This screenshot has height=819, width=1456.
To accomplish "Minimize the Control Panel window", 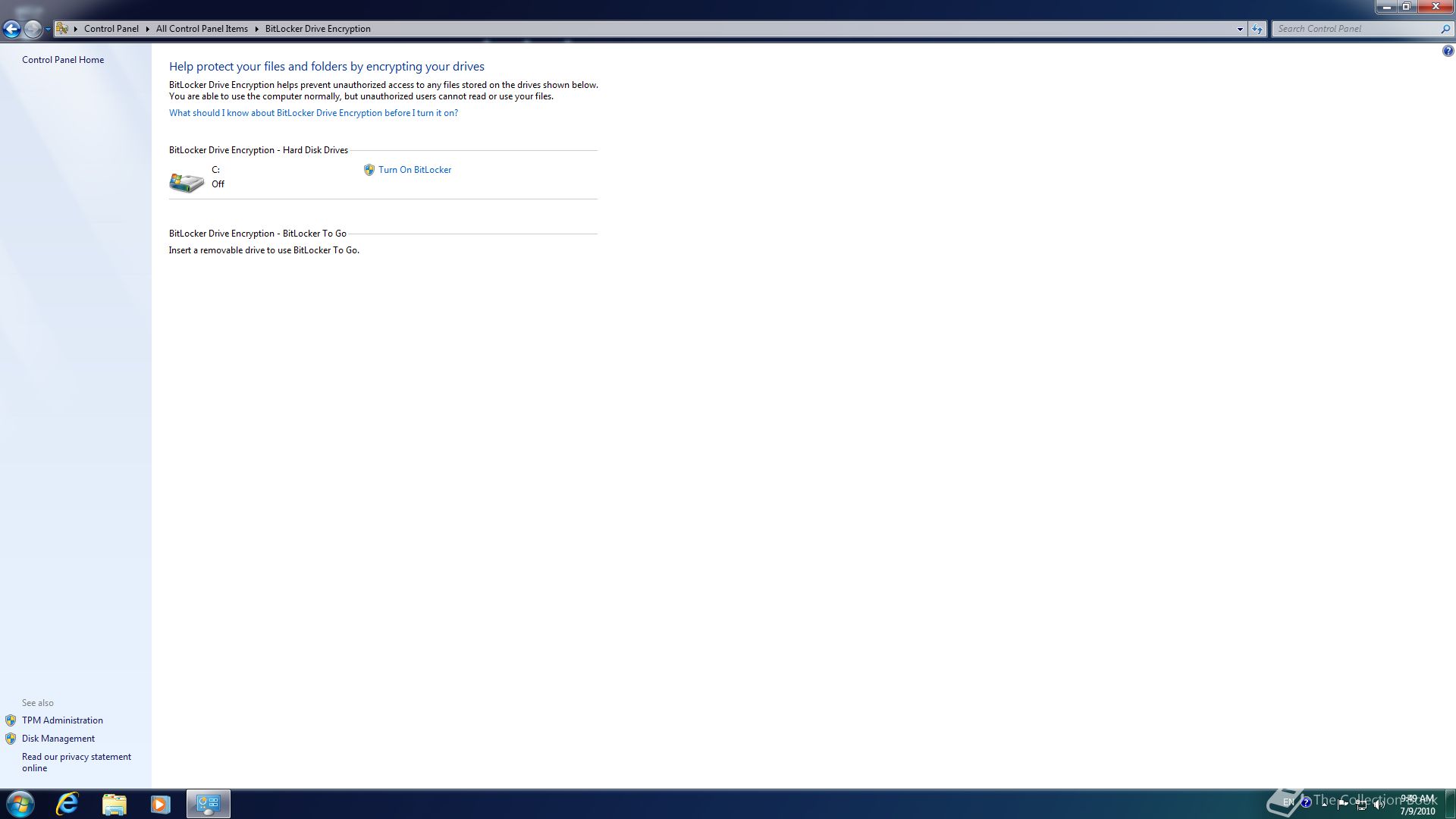I will (x=1386, y=6).
